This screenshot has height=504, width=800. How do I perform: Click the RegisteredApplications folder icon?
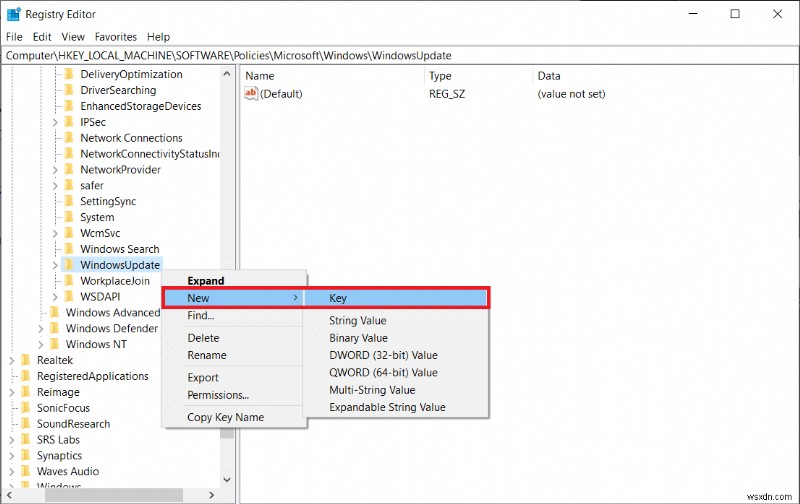click(x=26, y=376)
